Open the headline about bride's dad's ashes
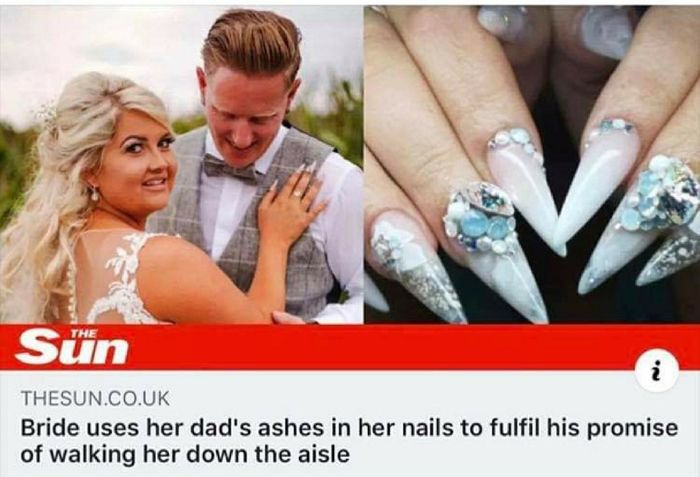 coord(349,441)
